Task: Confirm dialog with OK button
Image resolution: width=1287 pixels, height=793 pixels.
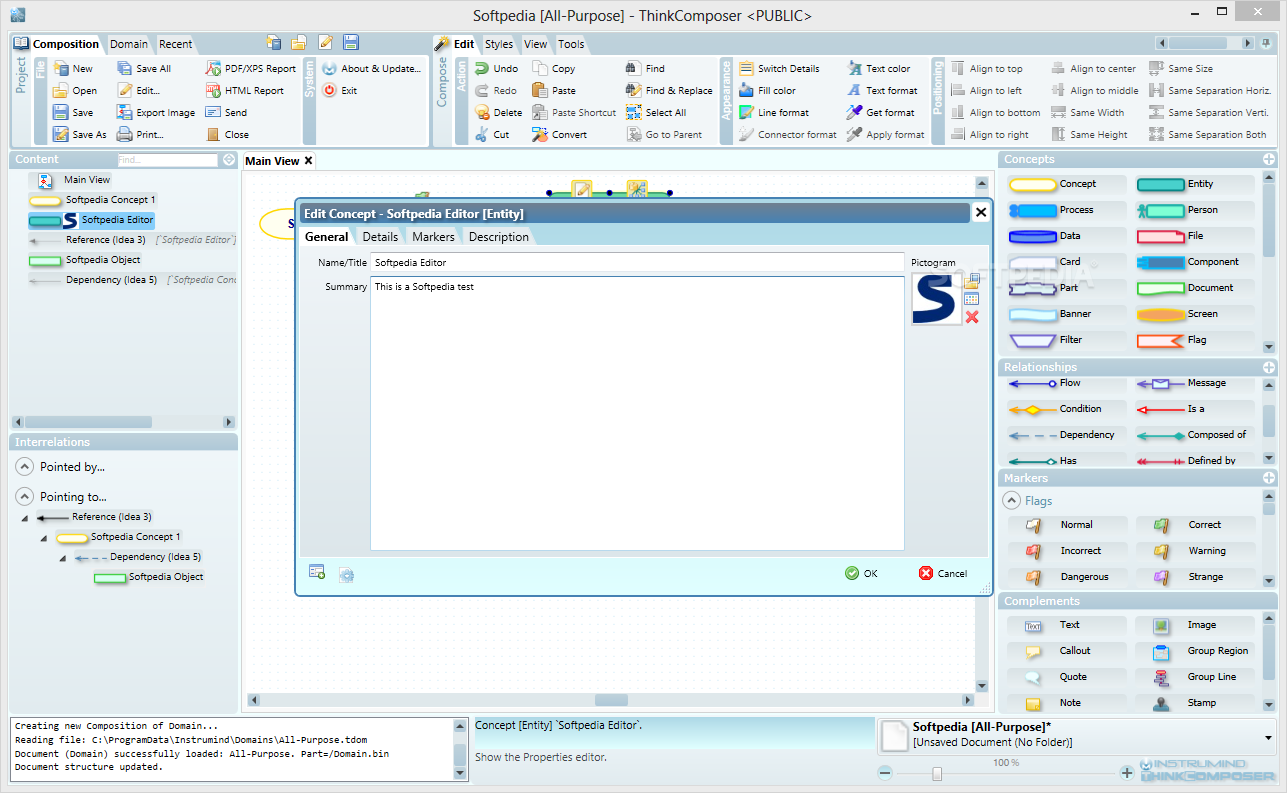Action: click(861, 574)
